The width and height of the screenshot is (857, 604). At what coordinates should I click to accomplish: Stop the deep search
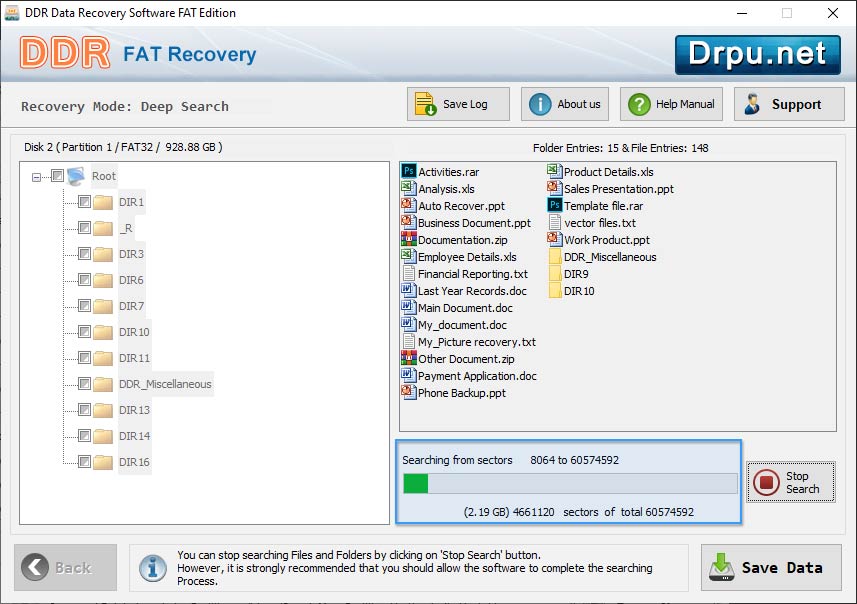[x=790, y=482]
